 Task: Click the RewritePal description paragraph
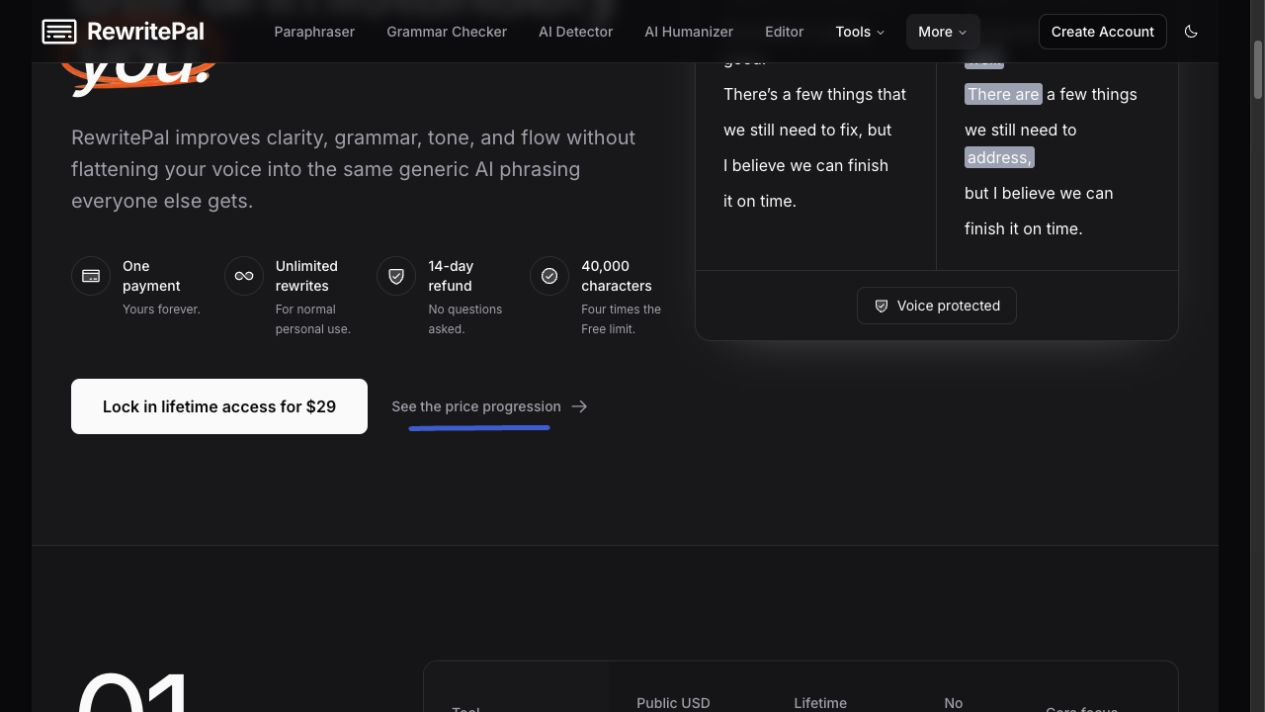tap(353, 169)
